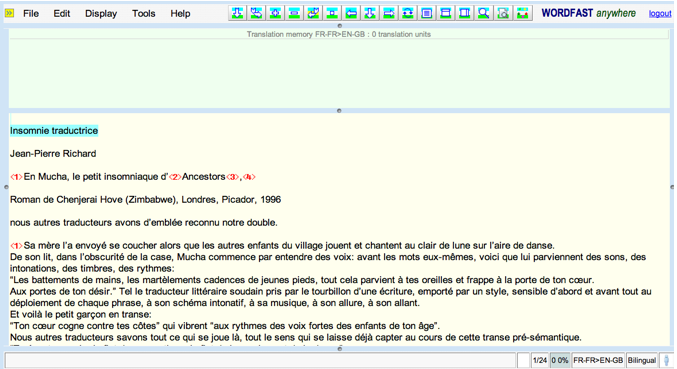Click the down arrow icon between left and right arrows
The width and height of the screenshot is (677, 369).
pos(370,13)
